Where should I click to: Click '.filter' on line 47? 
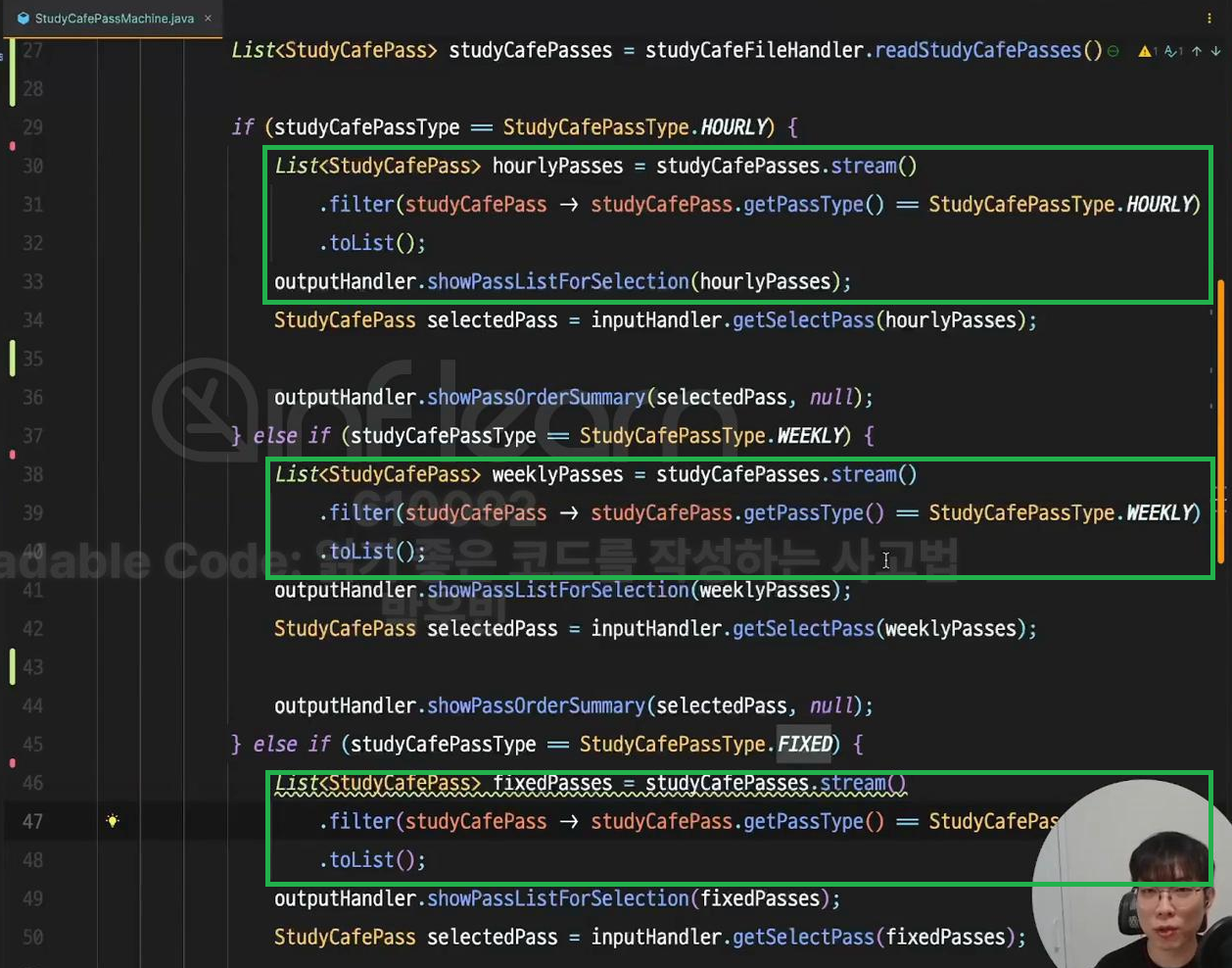click(356, 822)
